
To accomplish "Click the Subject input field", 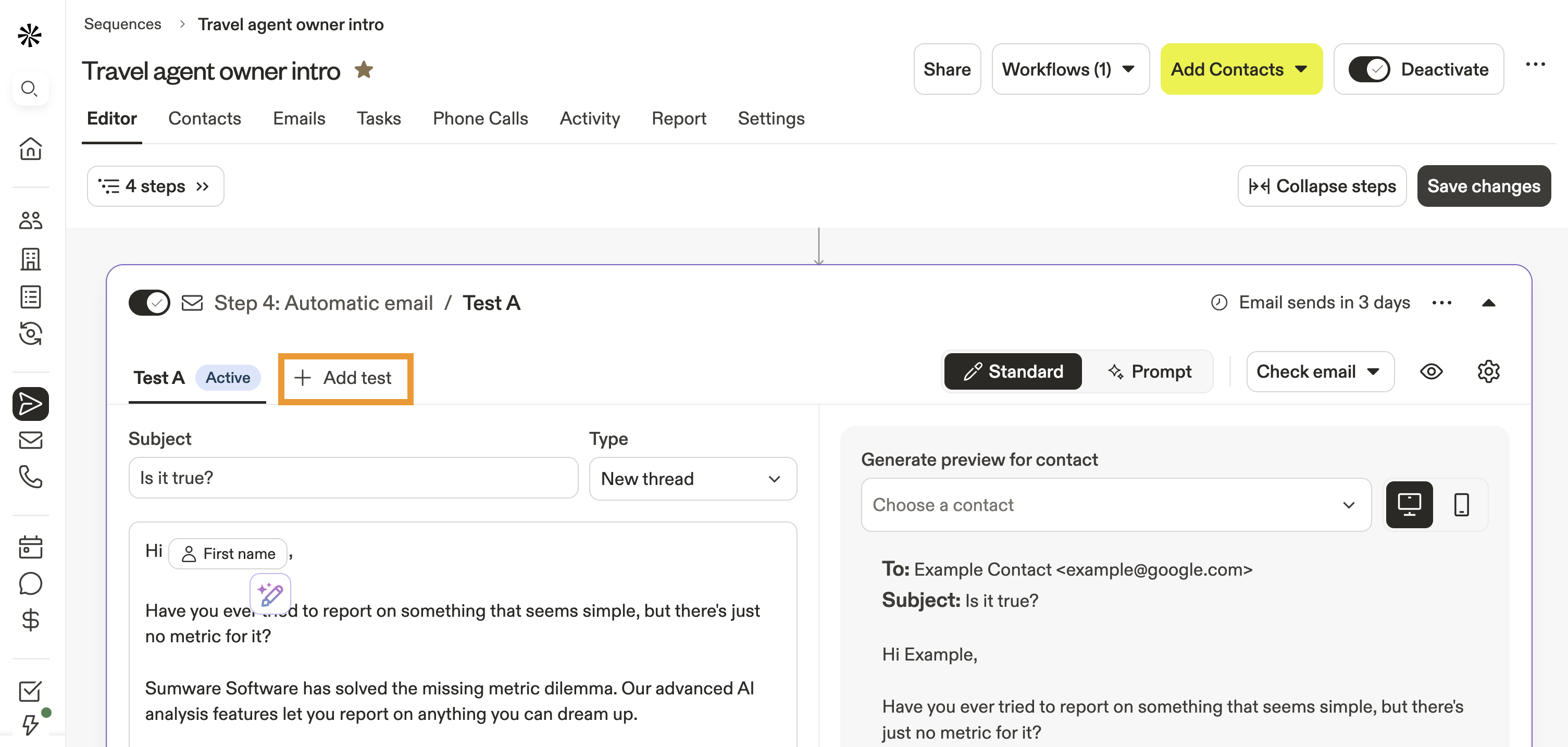I will (x=353, y=478).
